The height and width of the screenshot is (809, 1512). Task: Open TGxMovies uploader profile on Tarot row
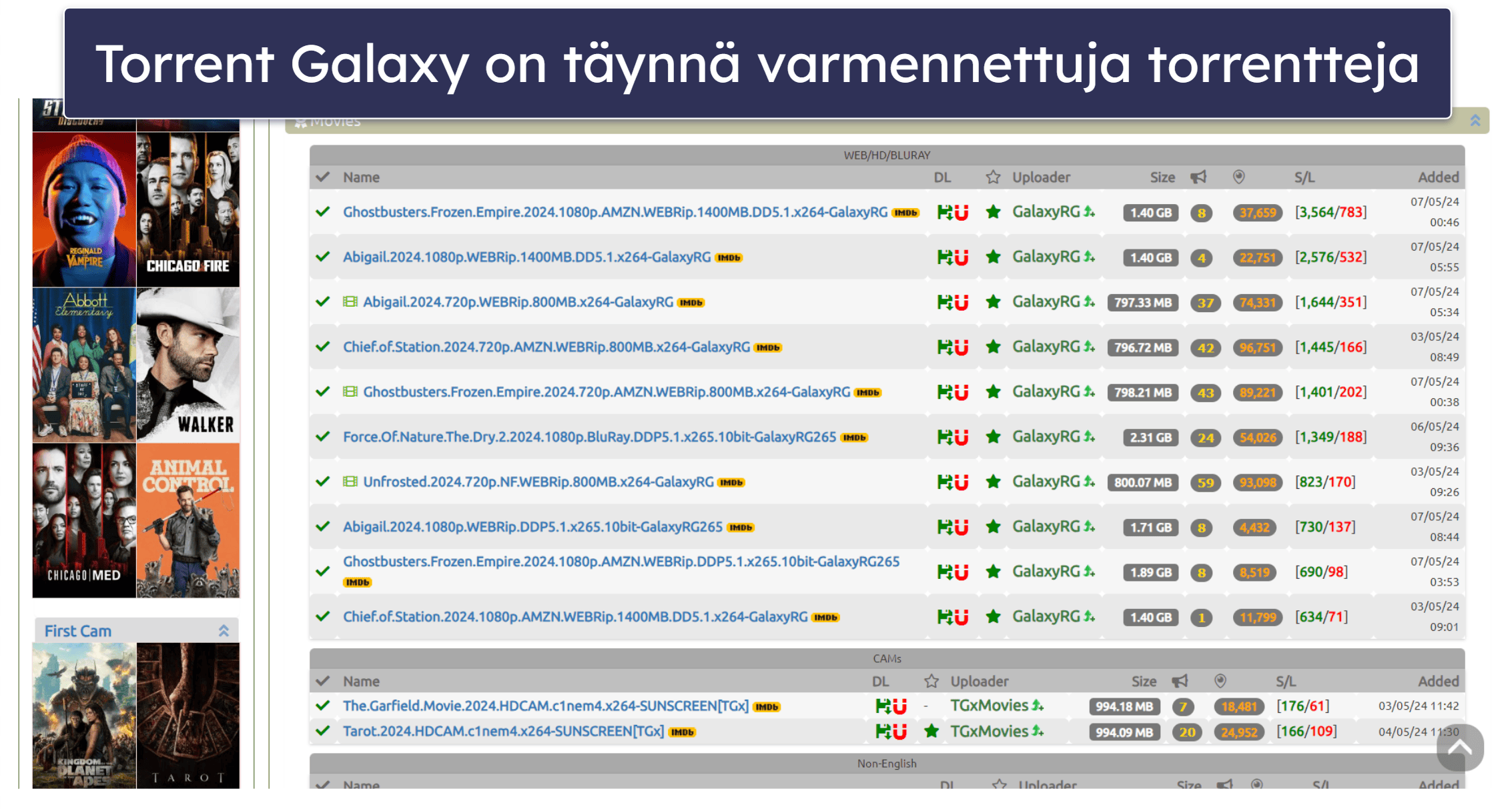point(990,732)
